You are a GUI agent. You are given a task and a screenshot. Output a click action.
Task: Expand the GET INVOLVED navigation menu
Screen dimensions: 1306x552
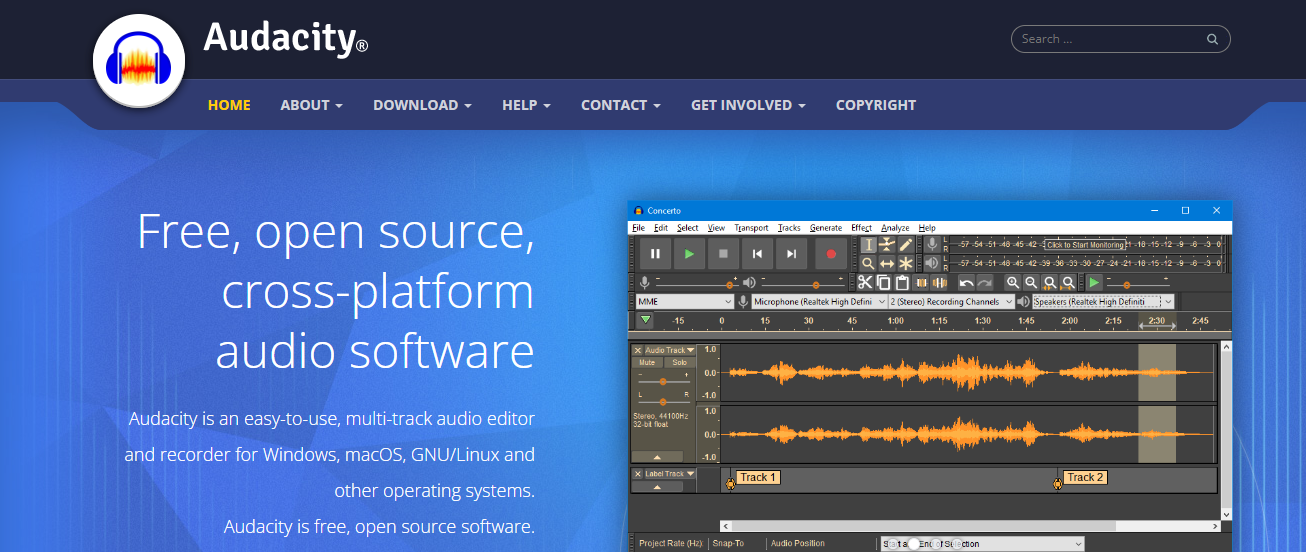(748, 105)
